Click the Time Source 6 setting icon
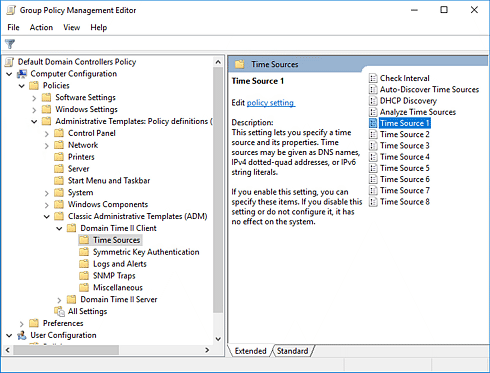Viewport: 490px width, 373px height. (373, 179)
